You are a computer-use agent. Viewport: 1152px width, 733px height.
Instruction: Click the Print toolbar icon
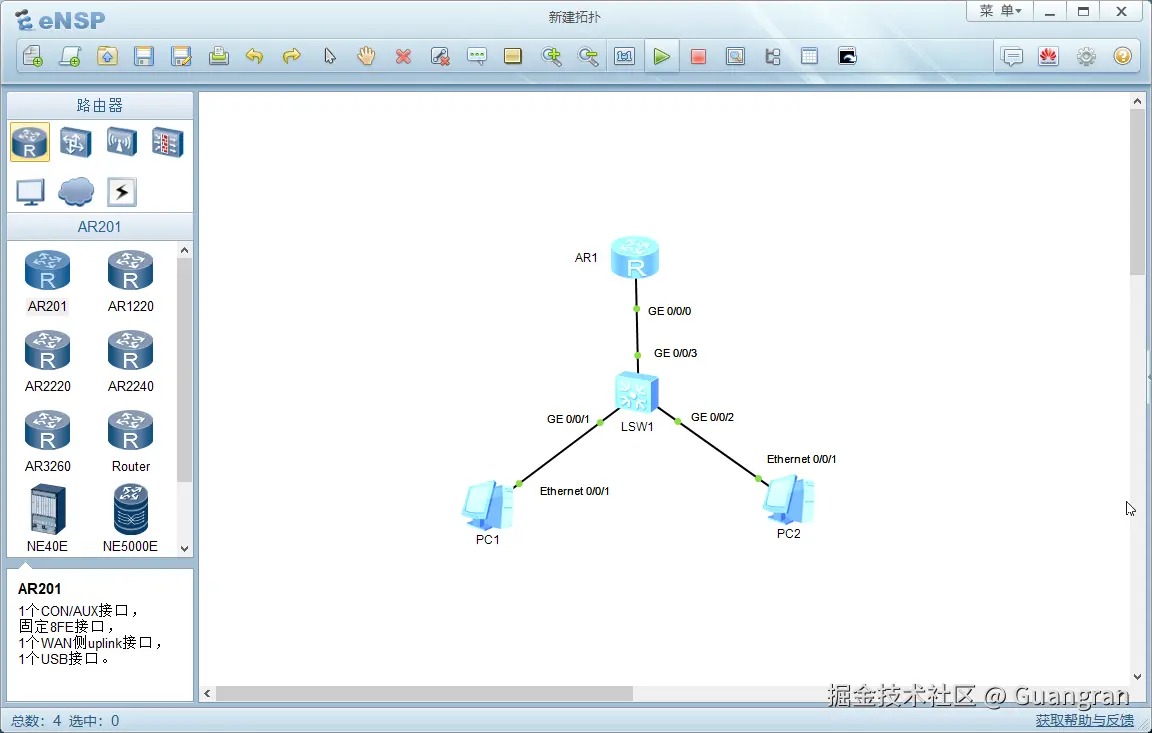coord(218,57)
